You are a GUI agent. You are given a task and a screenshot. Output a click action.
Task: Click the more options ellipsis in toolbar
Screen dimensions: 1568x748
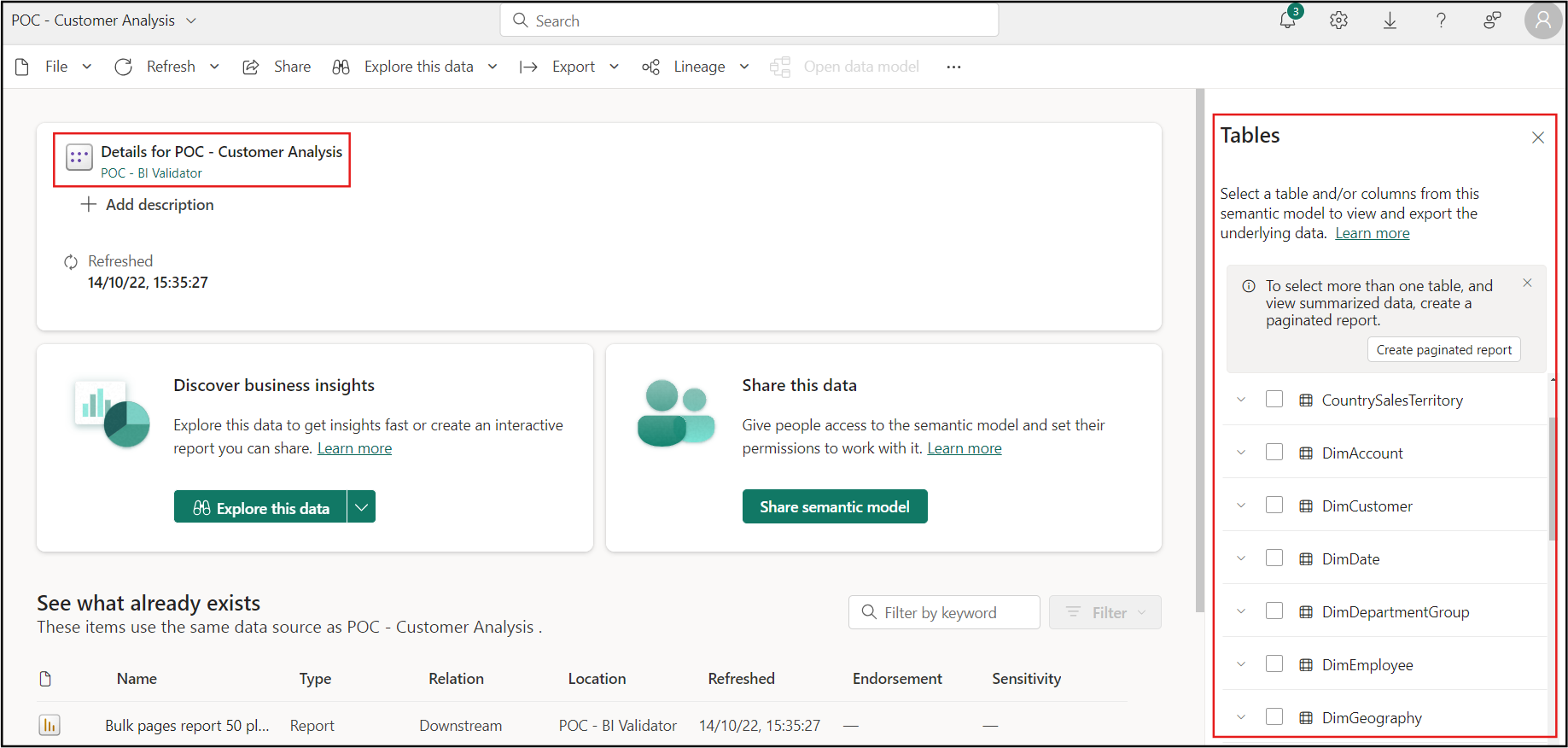(x=953, y=67)
